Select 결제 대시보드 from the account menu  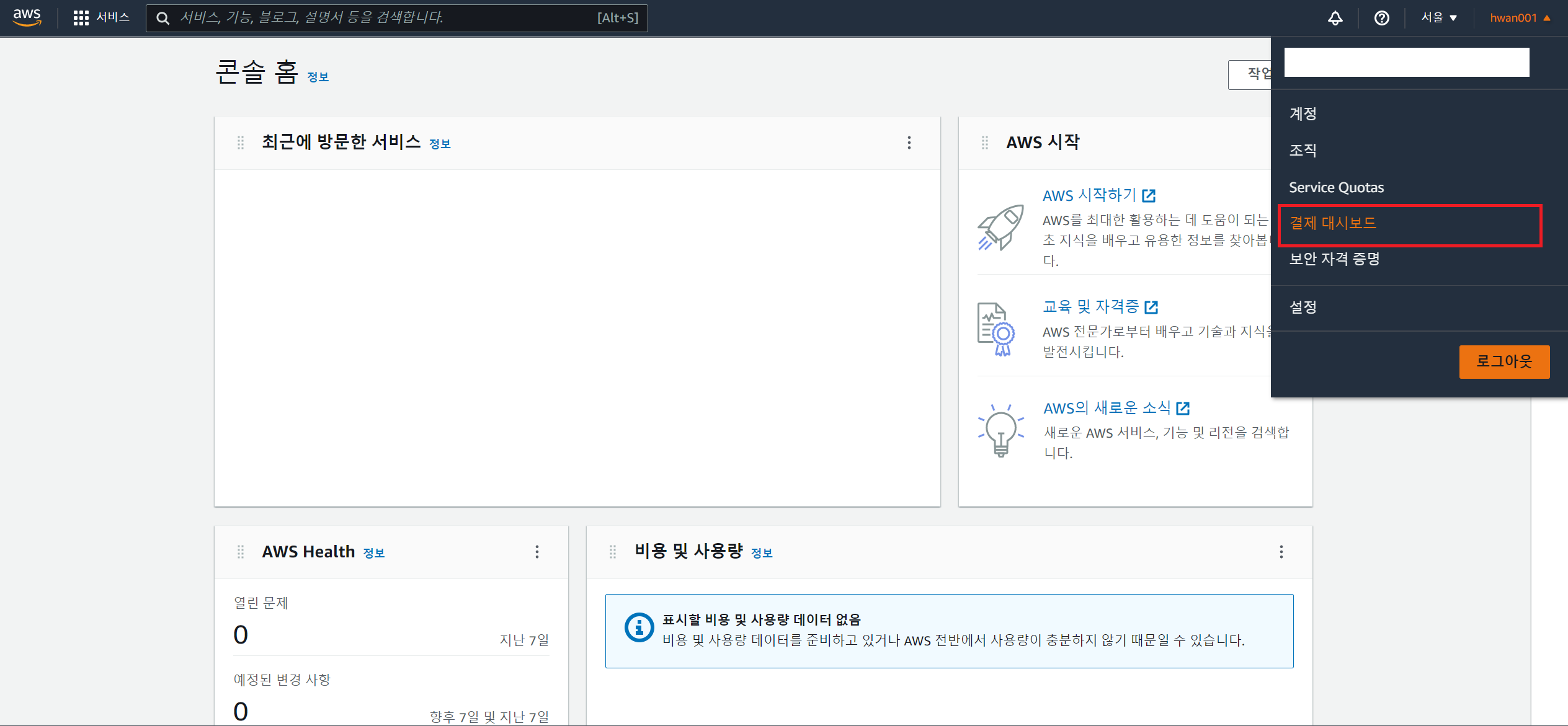(1333, 223)
